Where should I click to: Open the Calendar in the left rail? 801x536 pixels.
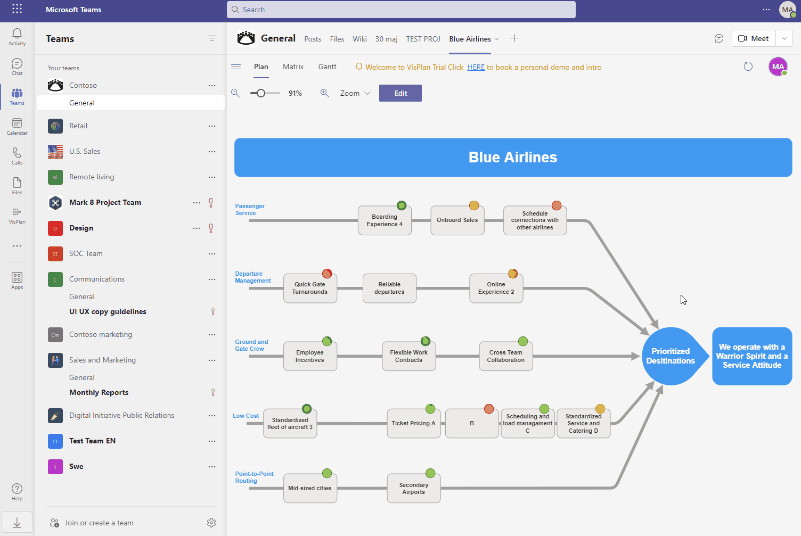(17, 126)
